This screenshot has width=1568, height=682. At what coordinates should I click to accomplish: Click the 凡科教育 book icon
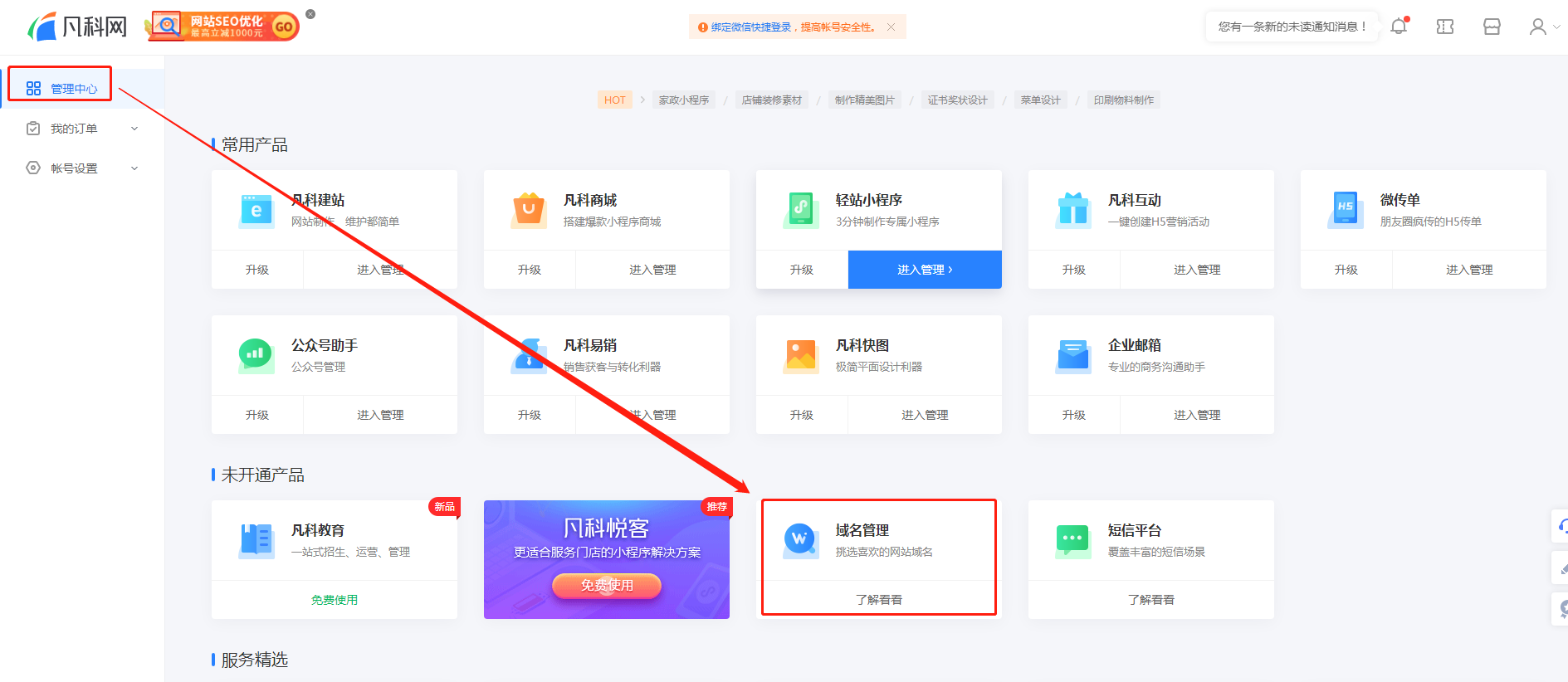256,541
